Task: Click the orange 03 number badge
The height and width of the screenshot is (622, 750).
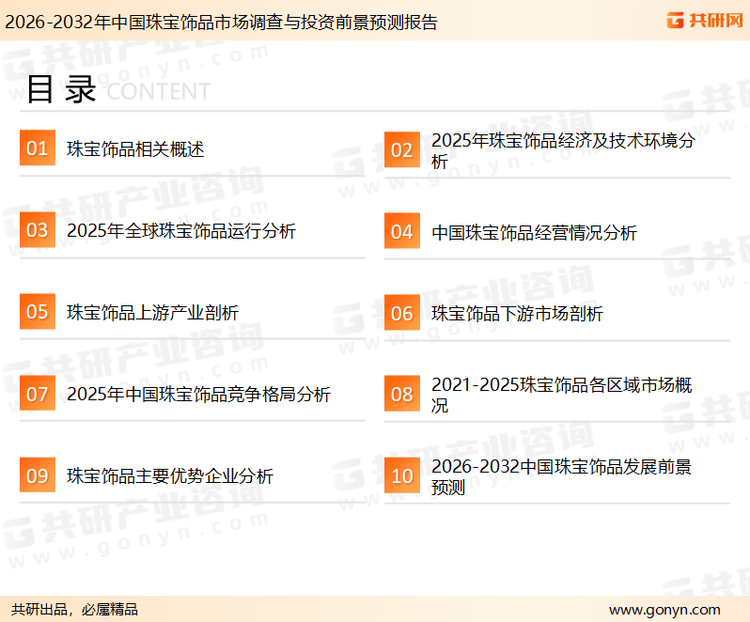Action: point(37,231)
